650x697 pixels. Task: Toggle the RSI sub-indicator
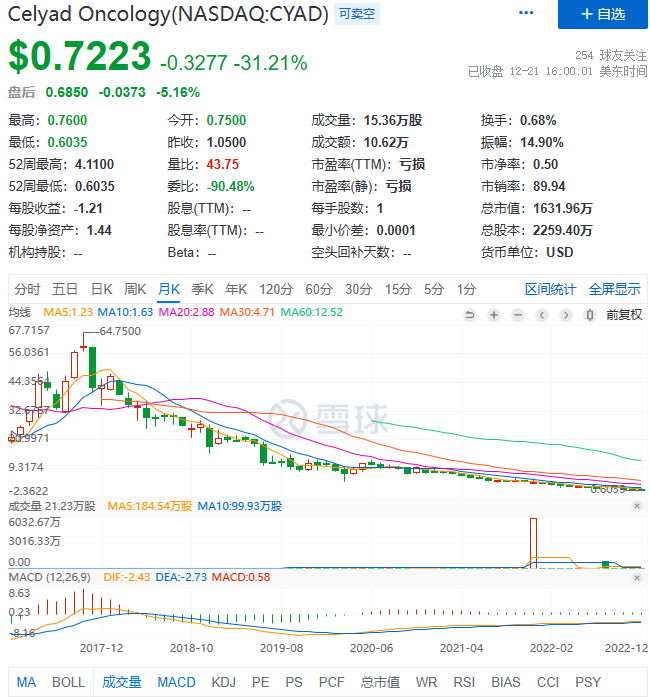coord(464,682)
